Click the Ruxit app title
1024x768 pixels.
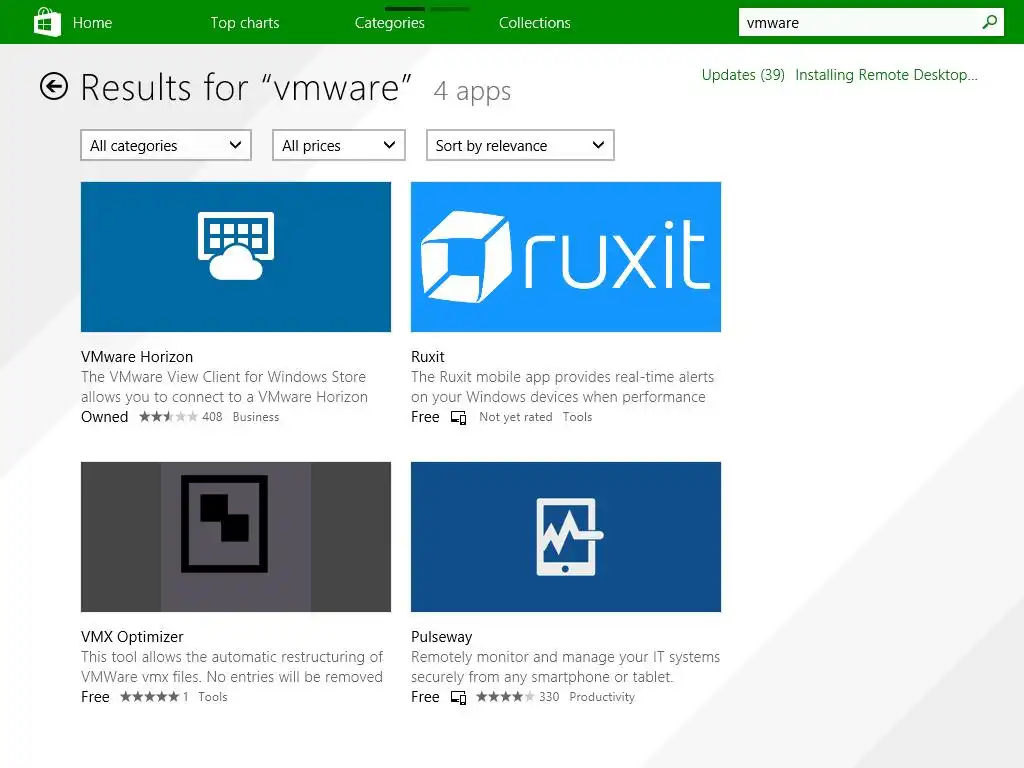click(x=428, y=357)
